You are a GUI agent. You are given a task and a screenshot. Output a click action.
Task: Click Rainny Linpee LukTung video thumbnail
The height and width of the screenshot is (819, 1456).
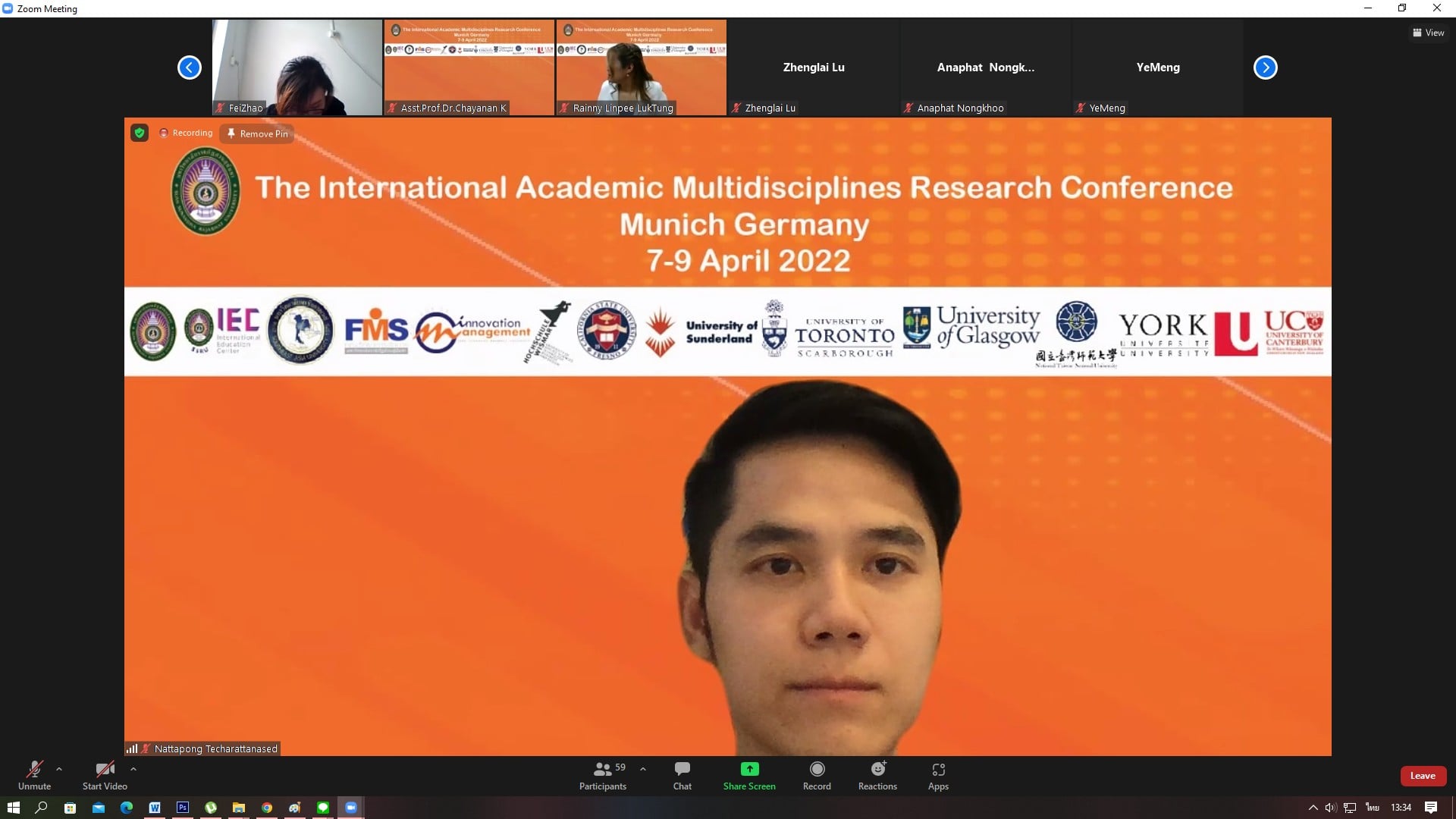641,67
